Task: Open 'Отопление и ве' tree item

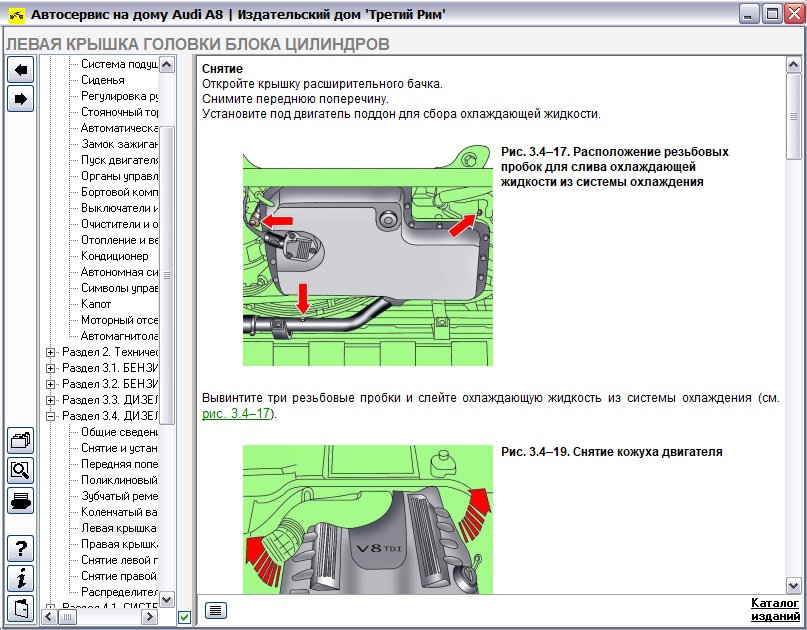Action: [119, 240]
